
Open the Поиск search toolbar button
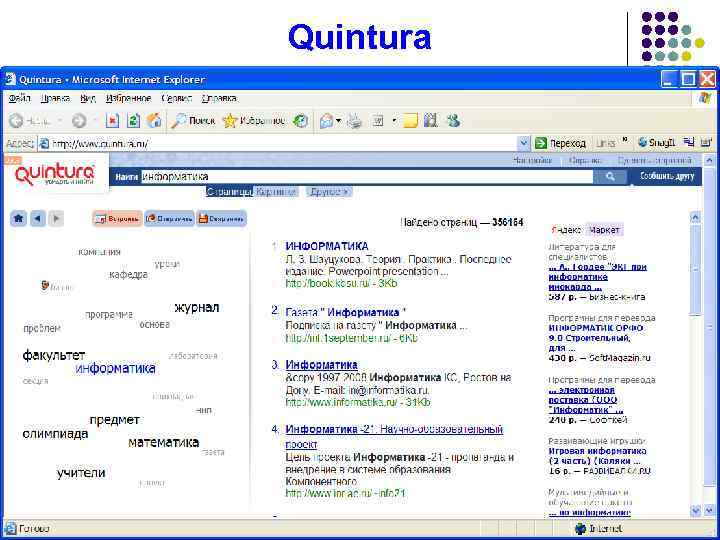point(193,121)
